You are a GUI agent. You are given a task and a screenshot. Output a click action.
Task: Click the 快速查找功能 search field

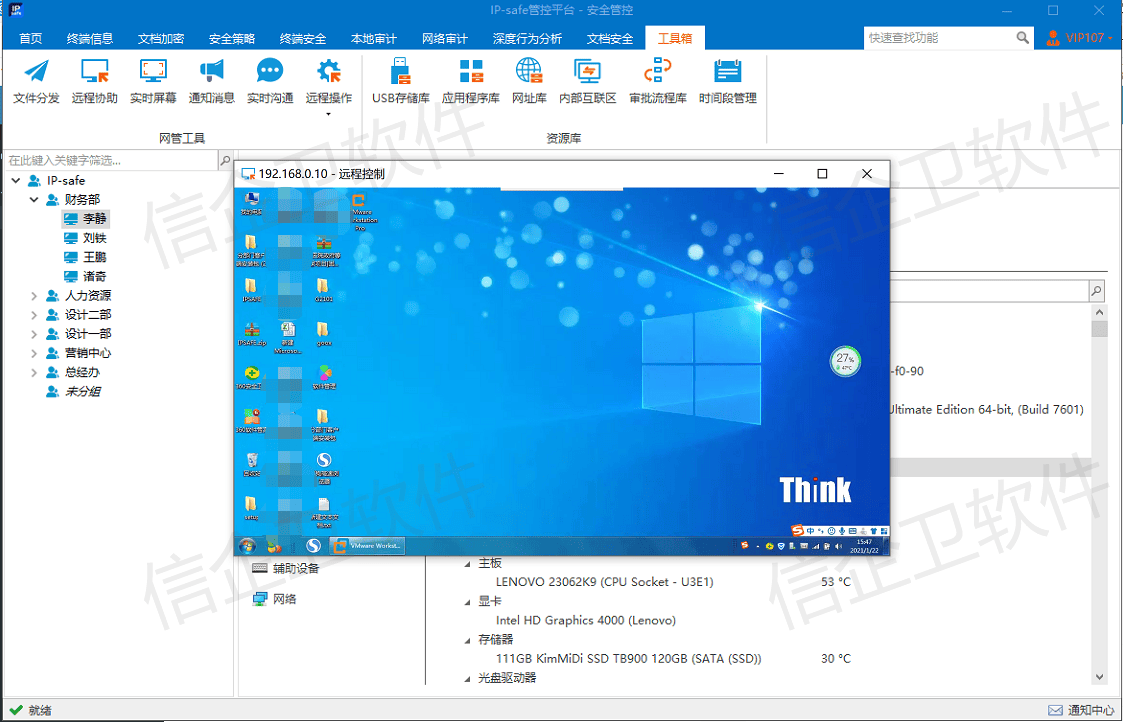(x=938, y=38)
